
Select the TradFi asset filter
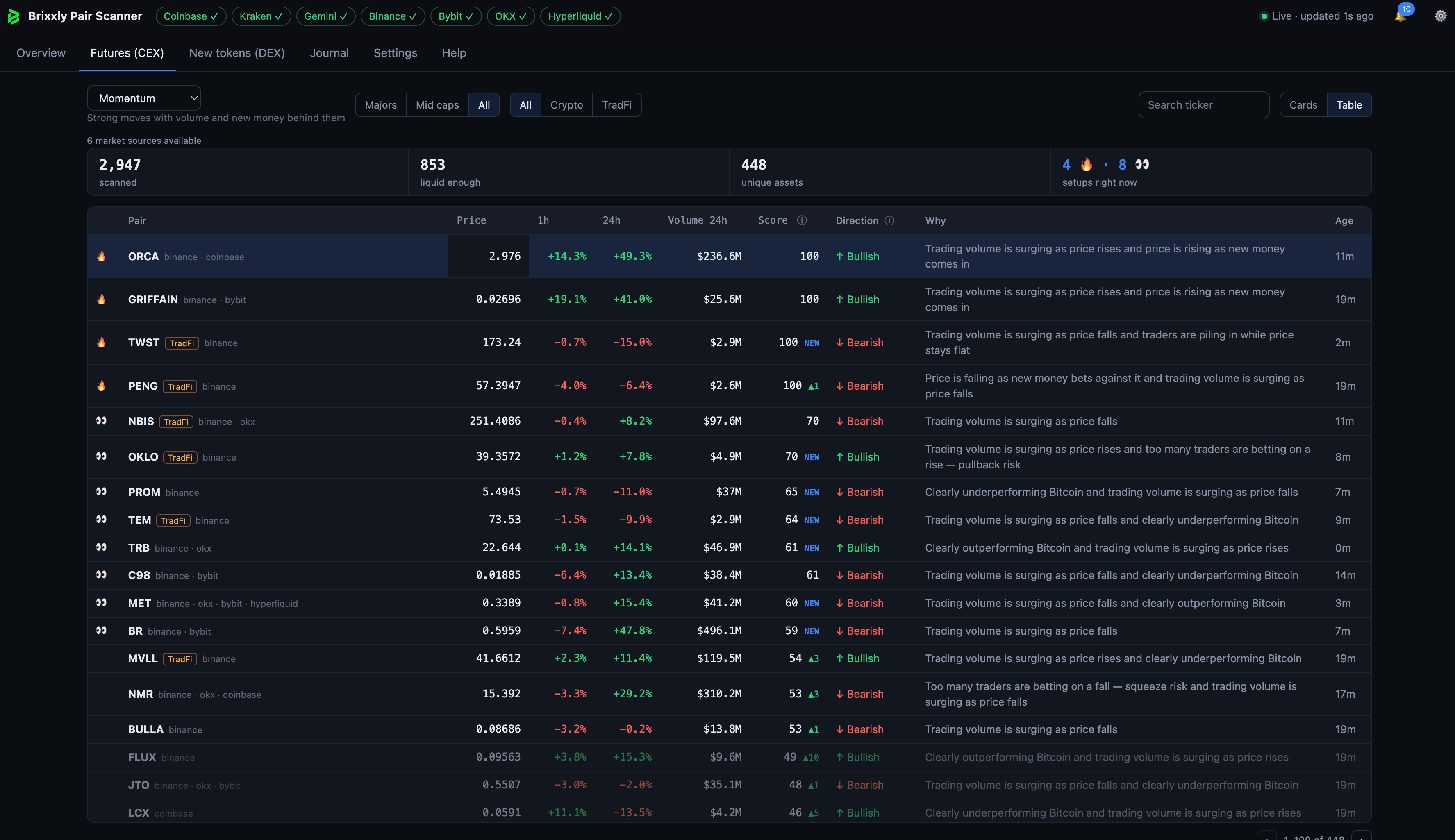[617, 105]
